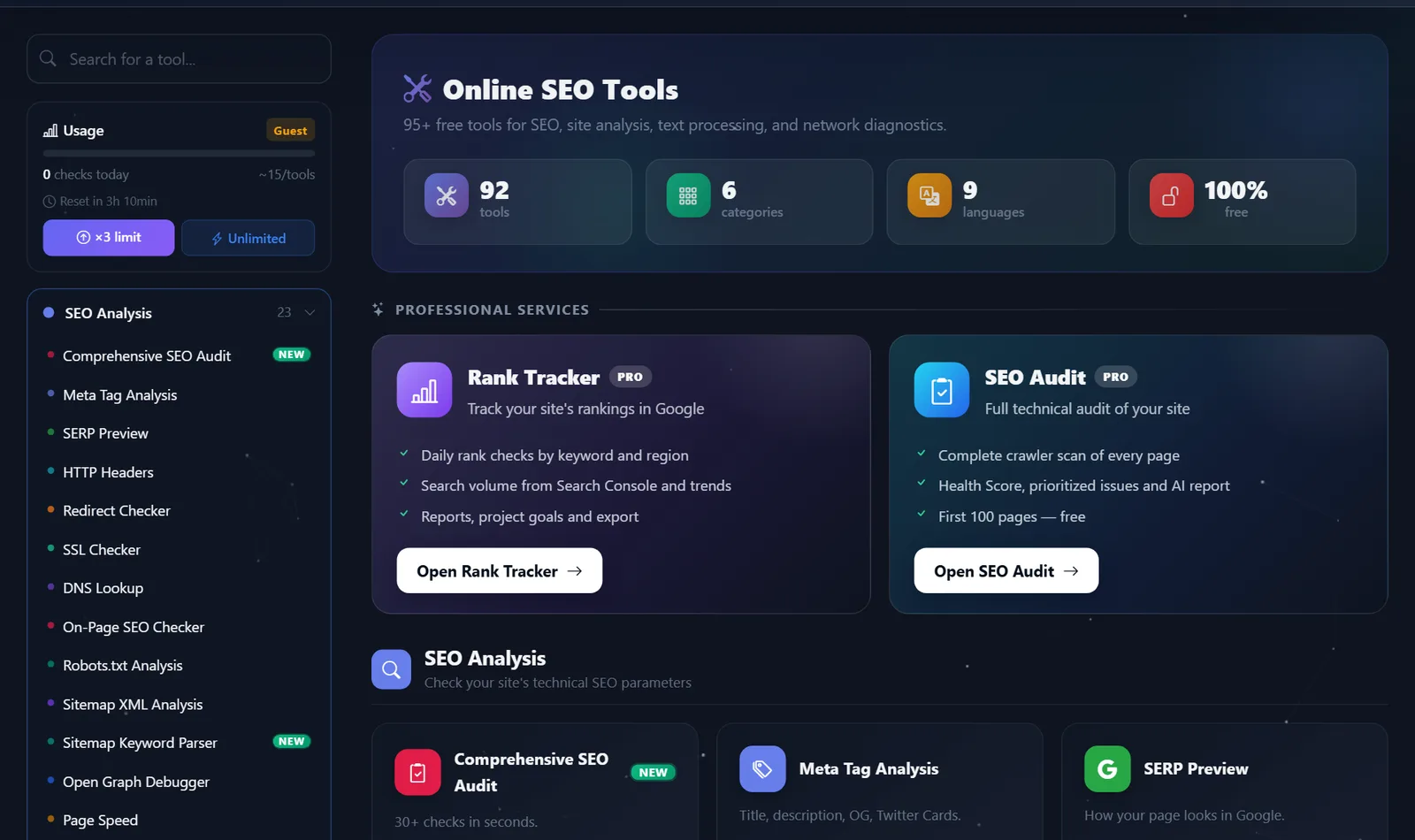This screenshot has height=840, width=1415.
Task: Click the SEO Audit clipboard icon
Action: (942, 390)
